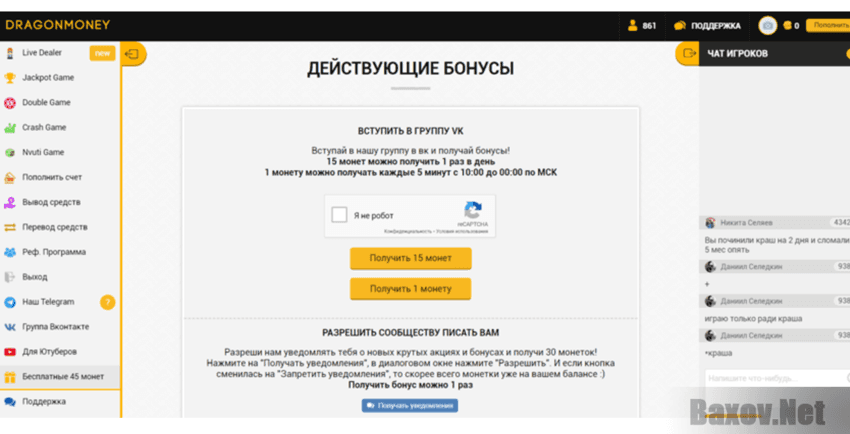Open Crash Game chart icon

(x=10, y=128)
